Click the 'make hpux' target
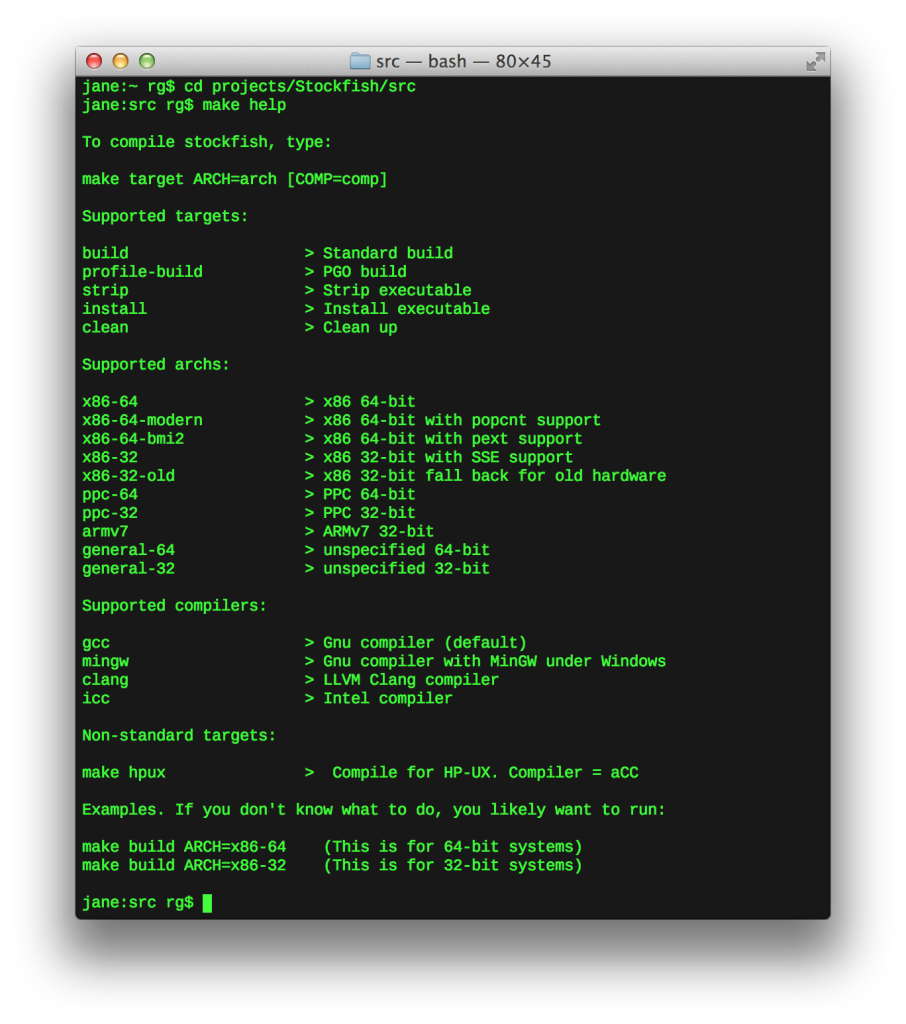 click(124, 773)
